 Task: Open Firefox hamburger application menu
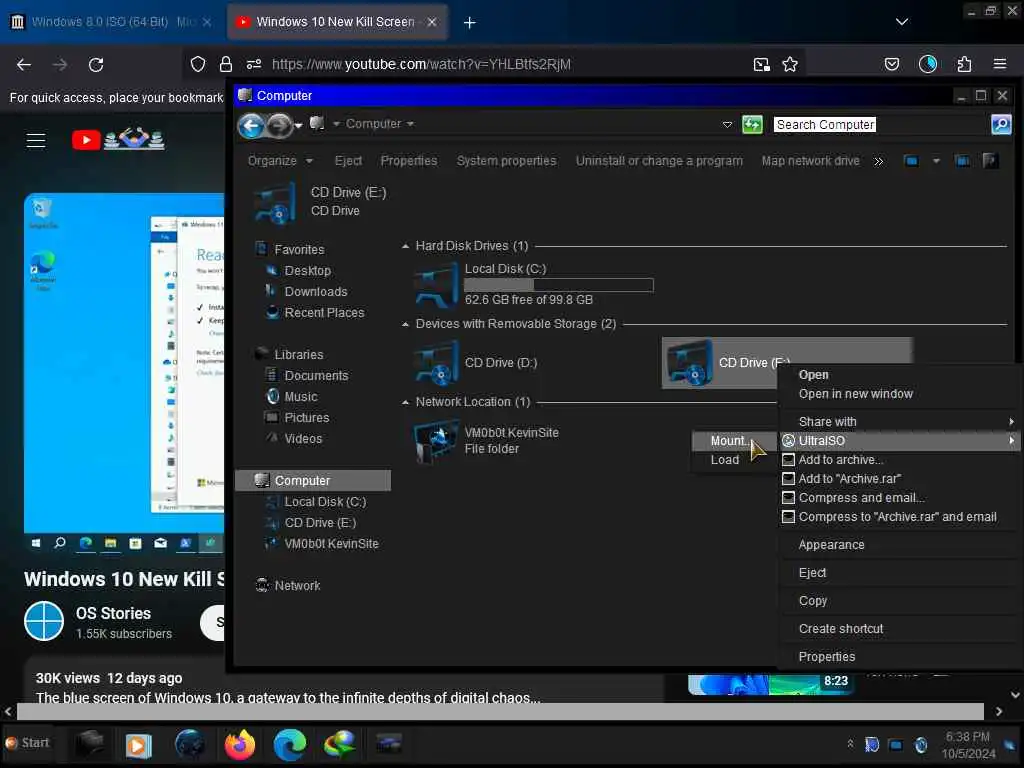[1000, 64]
